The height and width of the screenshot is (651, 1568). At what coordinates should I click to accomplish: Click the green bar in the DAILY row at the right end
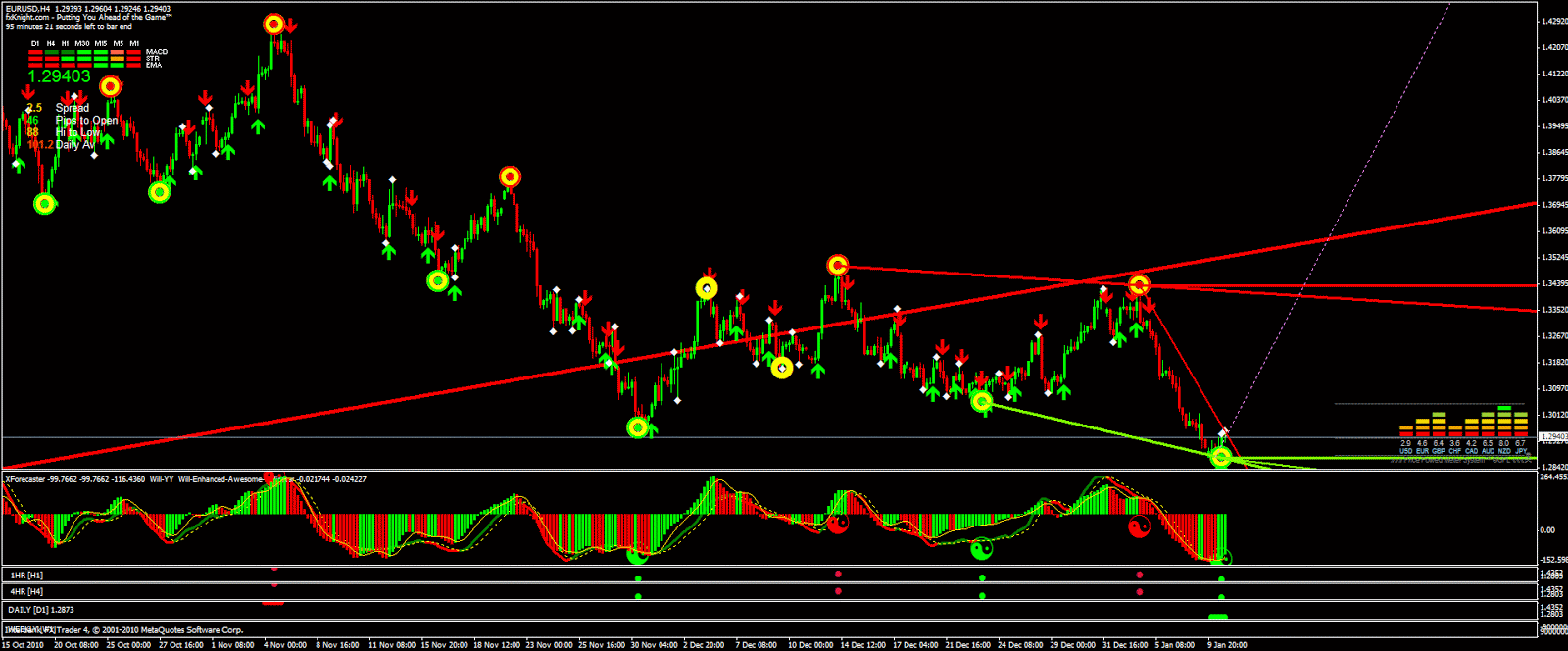pos(1218,617)
